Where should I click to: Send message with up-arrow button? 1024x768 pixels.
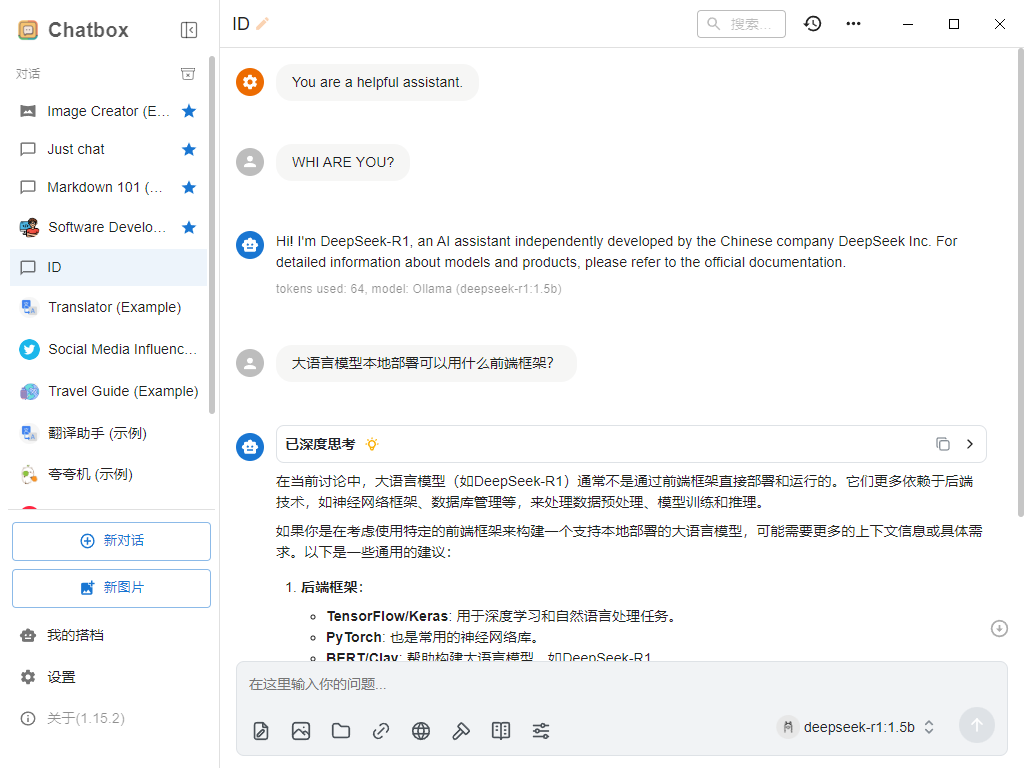point(977,725)
